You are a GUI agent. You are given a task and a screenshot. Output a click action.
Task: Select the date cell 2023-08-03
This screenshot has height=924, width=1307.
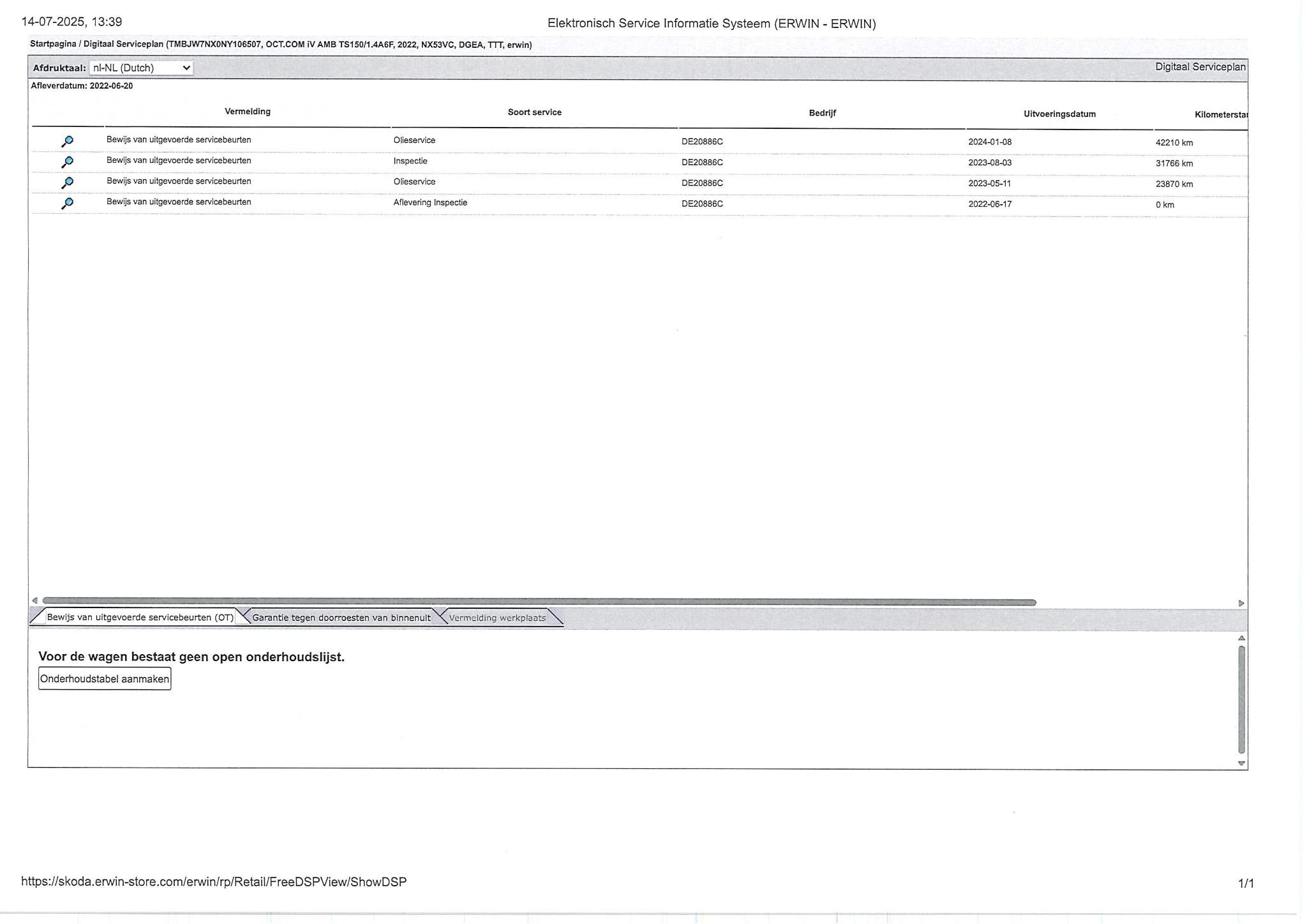tap(990, 163)
